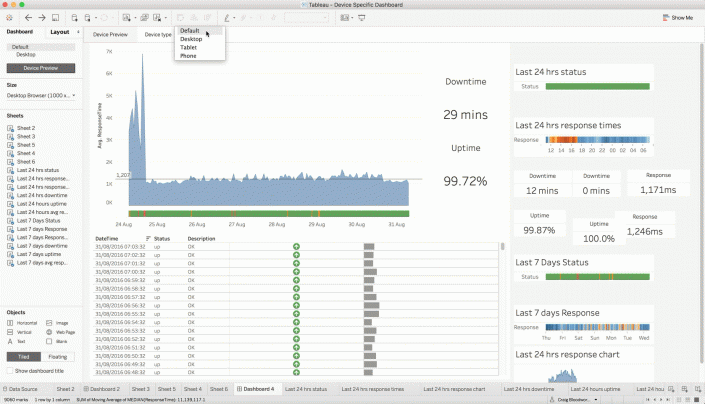Click the Show/Hide Cards toolbar icon
Screen dimensions: 705x404
344,18
